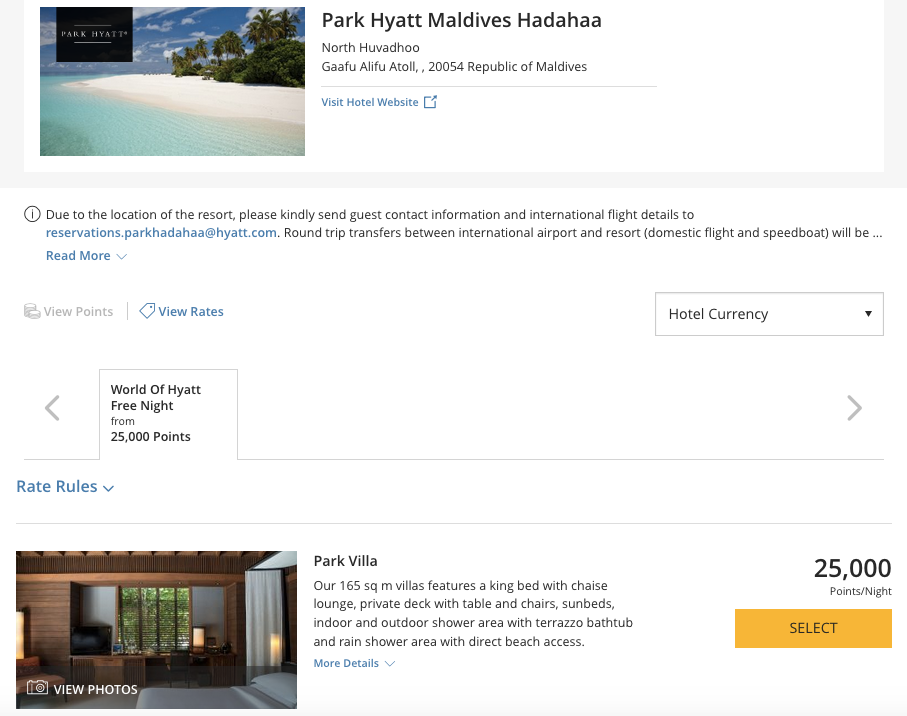The width and height of the screenshot is (907, 716).
Task: Open the Hotel Currency dropdown
Action: [769, 314]
